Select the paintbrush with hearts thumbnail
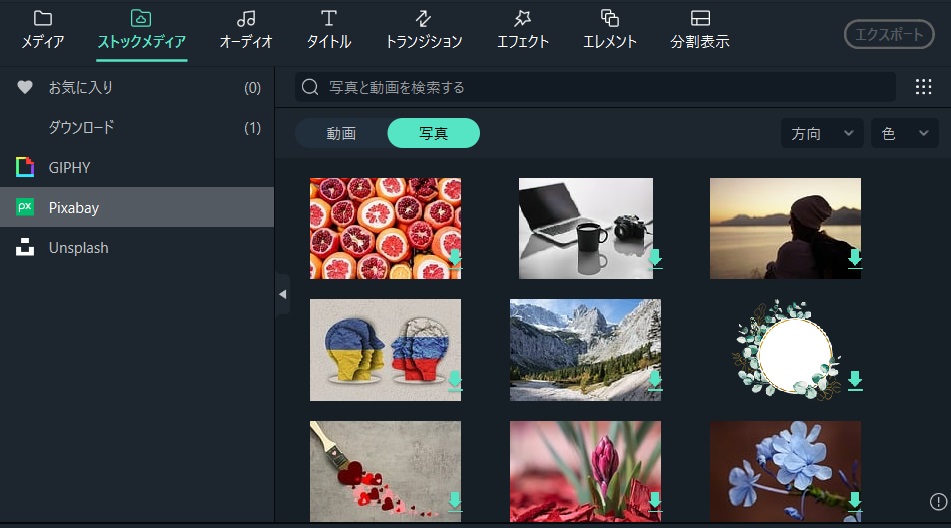Screen dimensions: 951x528 pyautogui.click(x=385, y=472)
